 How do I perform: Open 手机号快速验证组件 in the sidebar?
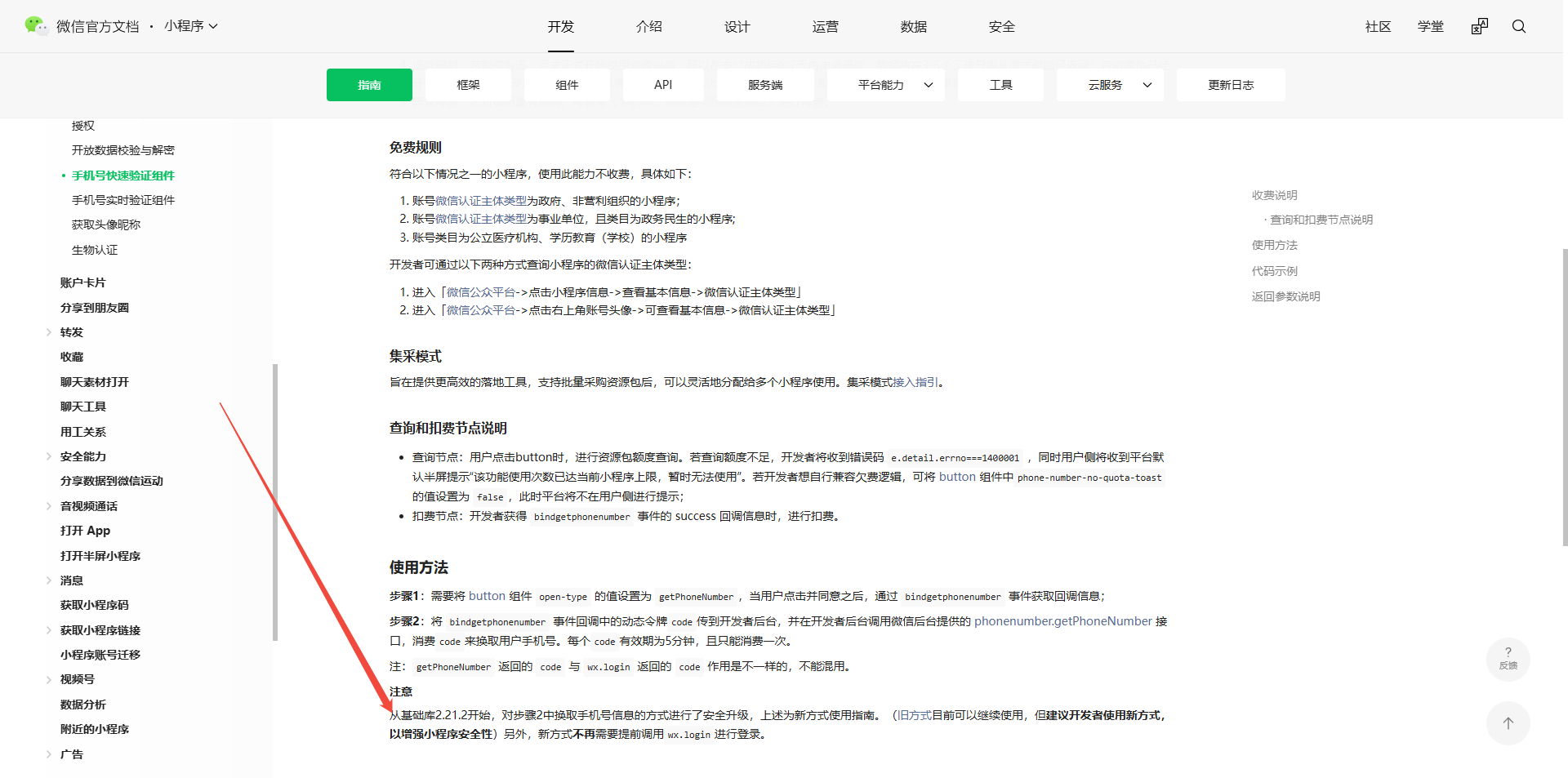point(123,176)
